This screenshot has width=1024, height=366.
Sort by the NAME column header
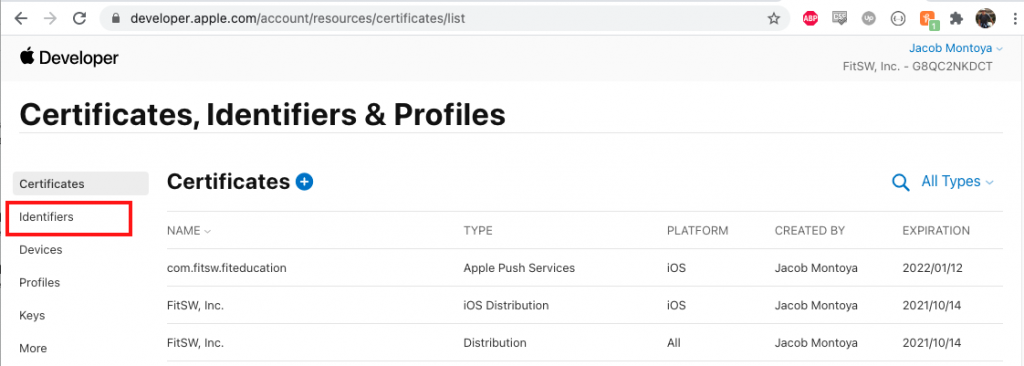[189, 231]
